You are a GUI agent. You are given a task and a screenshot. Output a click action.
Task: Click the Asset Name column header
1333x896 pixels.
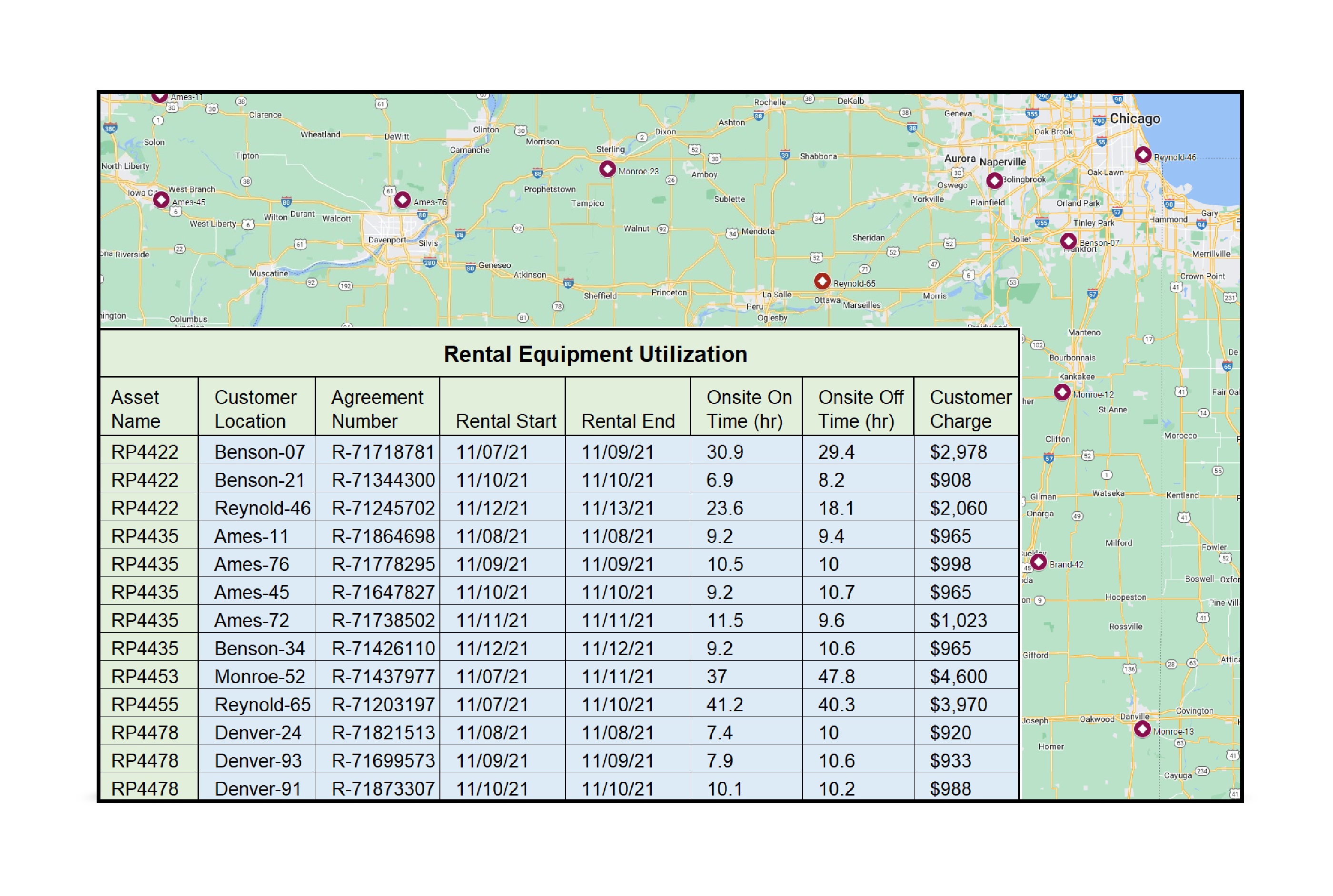(149, 406)
